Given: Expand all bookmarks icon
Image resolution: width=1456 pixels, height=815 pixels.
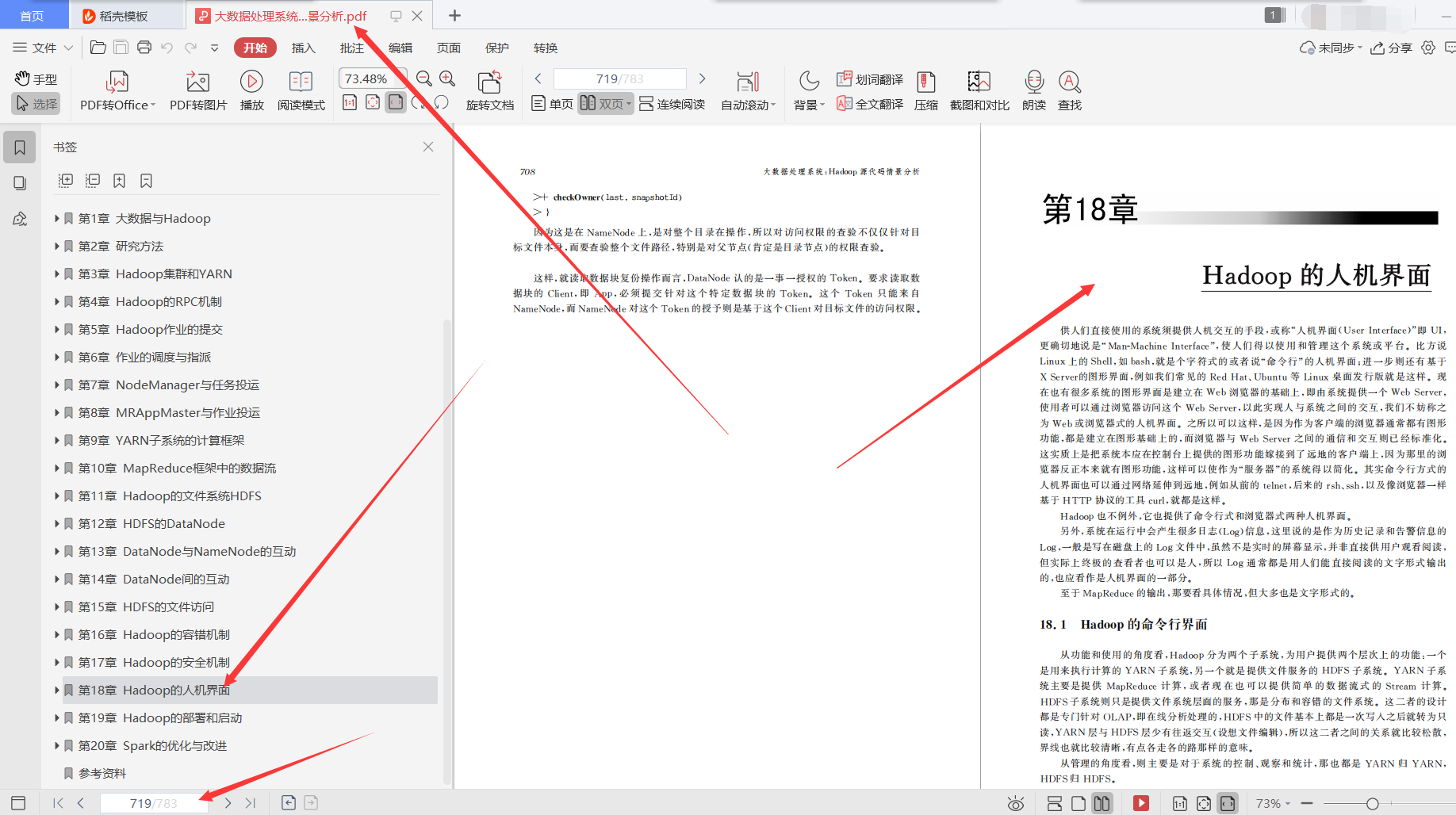Looking at the screenshot, I should point(66,181).
